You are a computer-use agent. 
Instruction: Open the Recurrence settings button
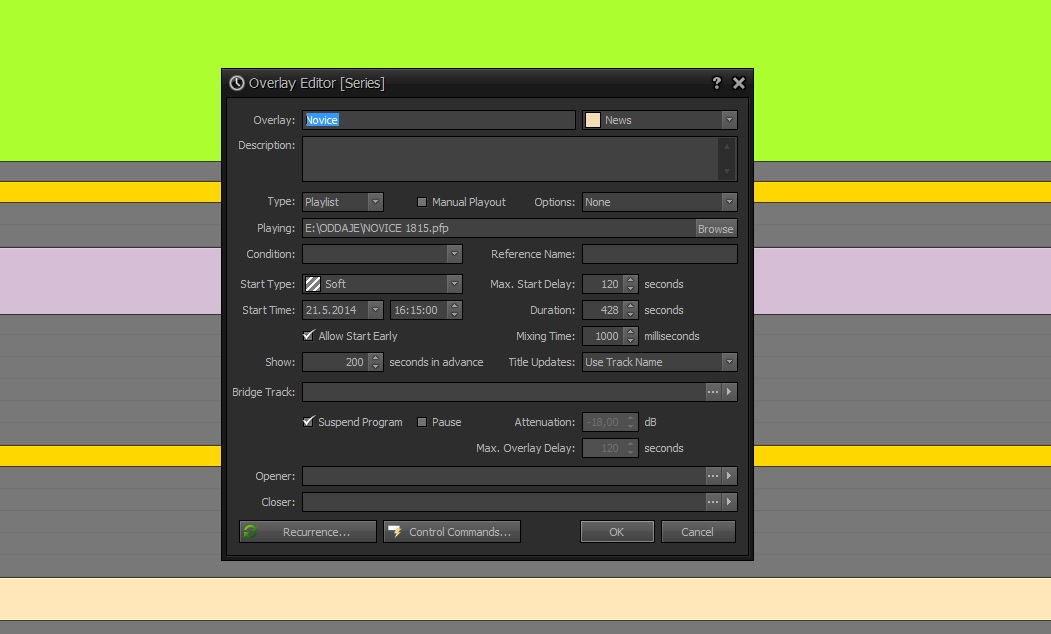click(308, 531)
